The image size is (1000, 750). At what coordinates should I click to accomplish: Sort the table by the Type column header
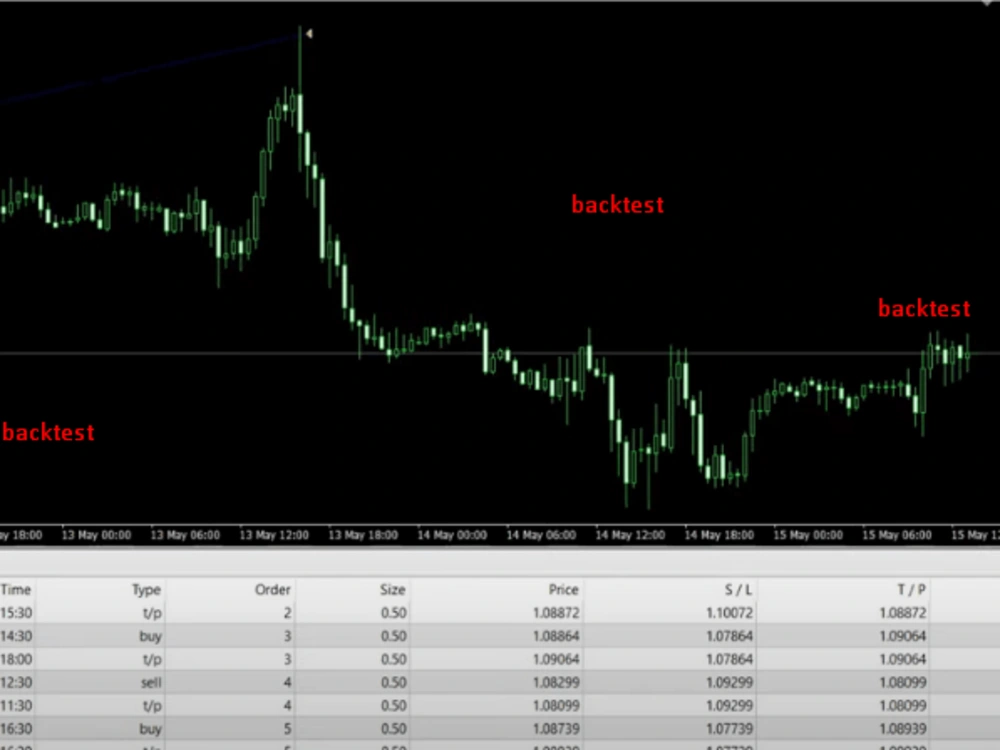click(145, 590)
